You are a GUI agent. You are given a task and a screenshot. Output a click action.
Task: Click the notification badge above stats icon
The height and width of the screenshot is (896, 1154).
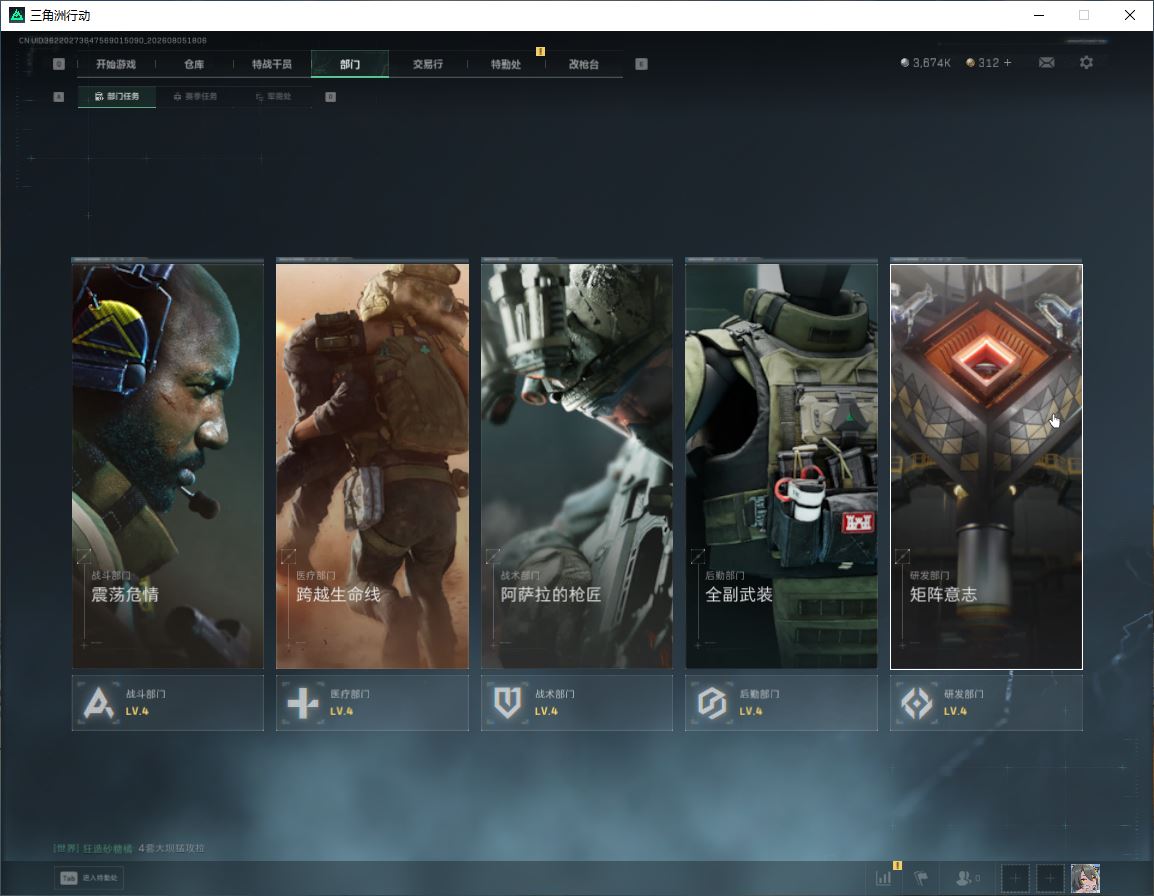(897, 865)
